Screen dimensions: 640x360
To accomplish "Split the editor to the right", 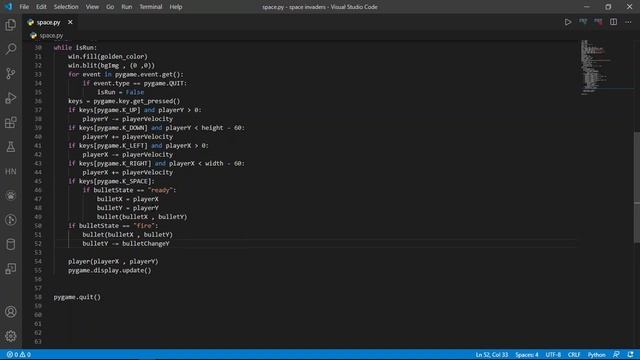I will point(613,22).
